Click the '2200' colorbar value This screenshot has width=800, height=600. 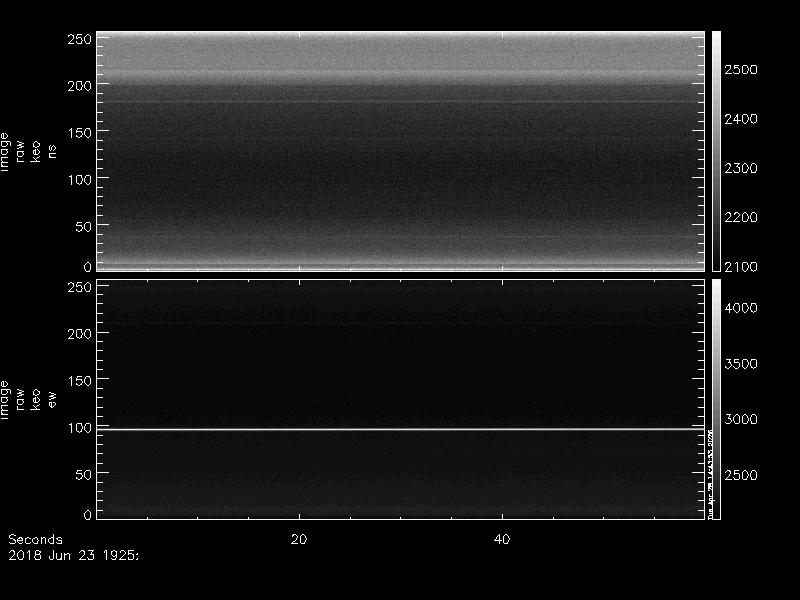tap(741, 217)
